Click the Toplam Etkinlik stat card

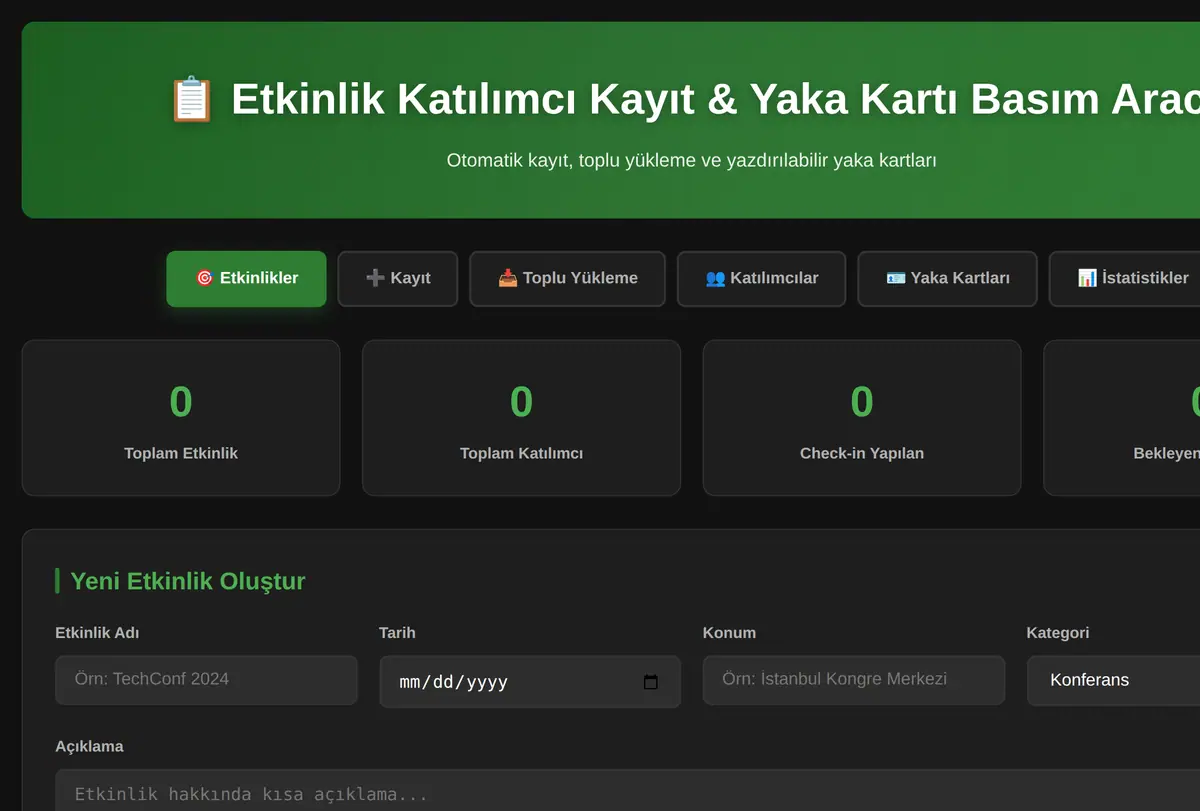[181, 418]
